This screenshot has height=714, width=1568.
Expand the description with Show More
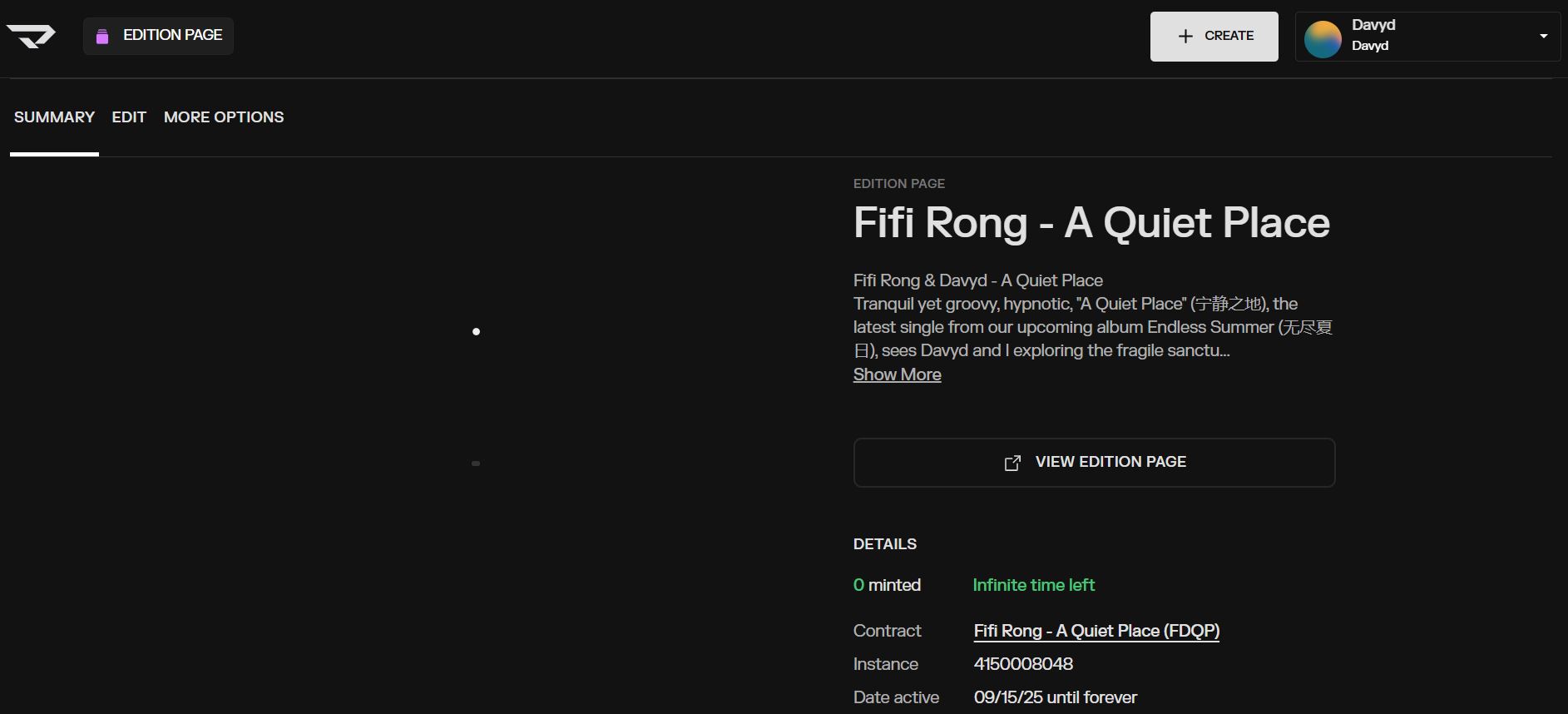click(x=897, y=374)
